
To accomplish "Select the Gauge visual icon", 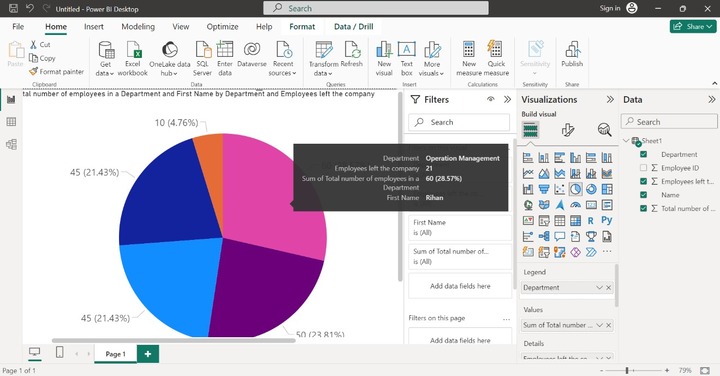I will 575,205.
